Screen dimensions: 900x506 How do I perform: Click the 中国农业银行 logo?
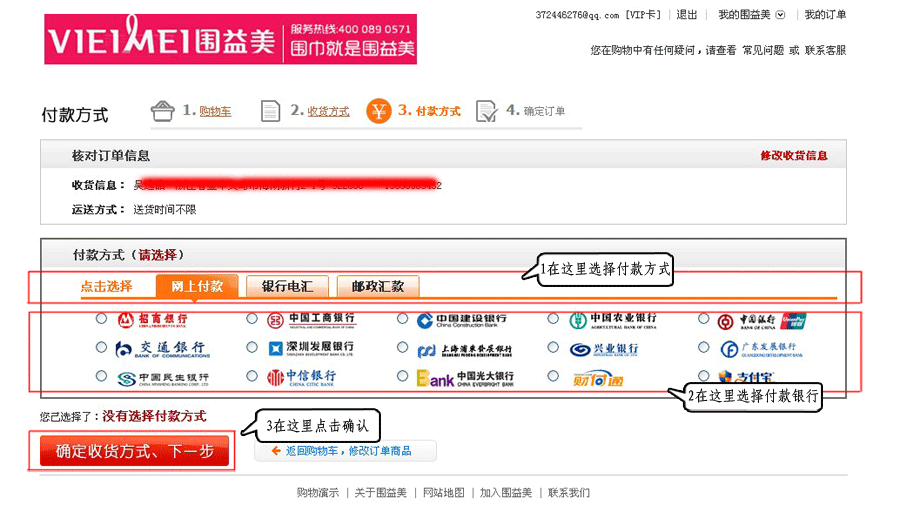(613, 321)
